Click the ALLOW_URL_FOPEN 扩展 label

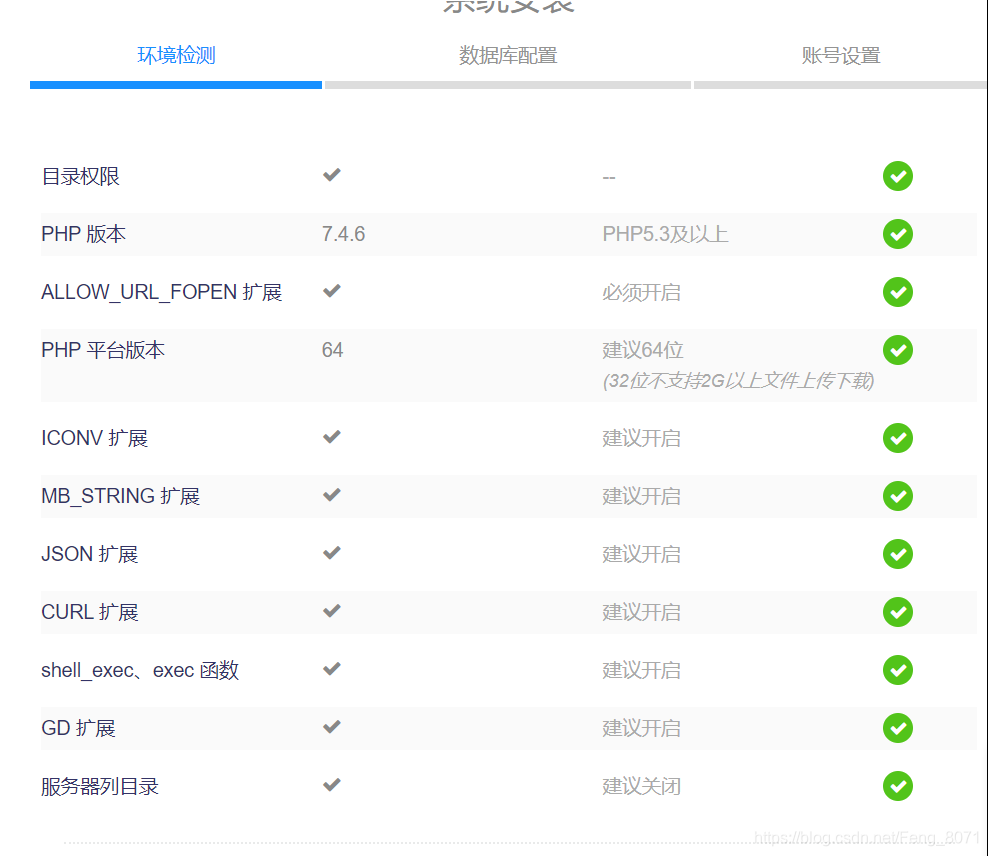(x=161, y=292)
